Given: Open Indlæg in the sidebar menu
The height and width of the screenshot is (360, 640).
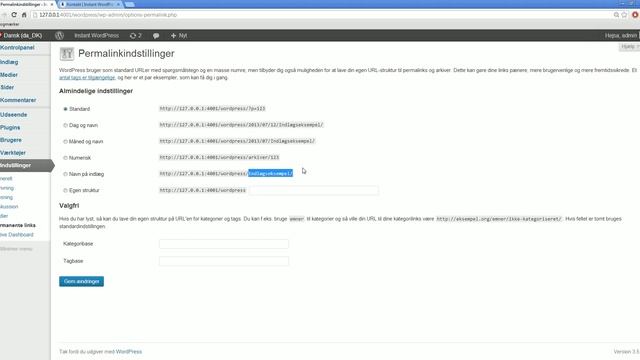Looking at the screenshot, I should pyautogui.click(x=9, y=62).
